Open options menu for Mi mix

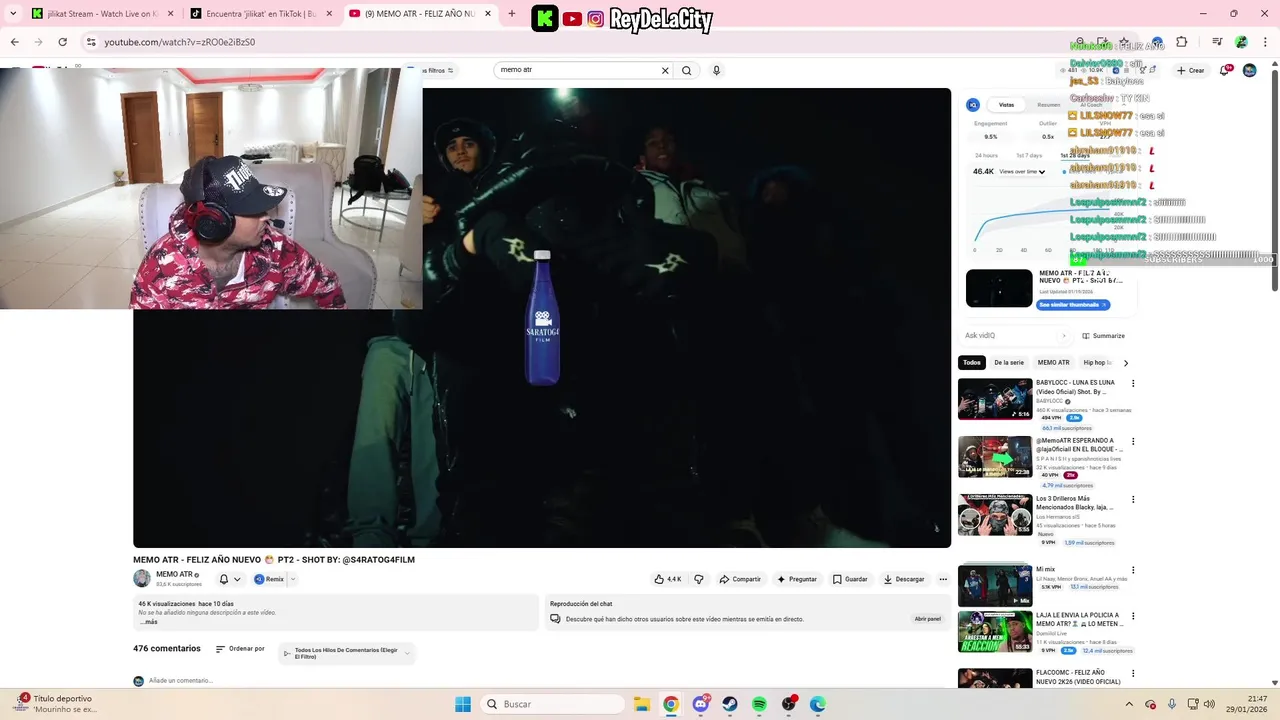[x=1133, y=570]
